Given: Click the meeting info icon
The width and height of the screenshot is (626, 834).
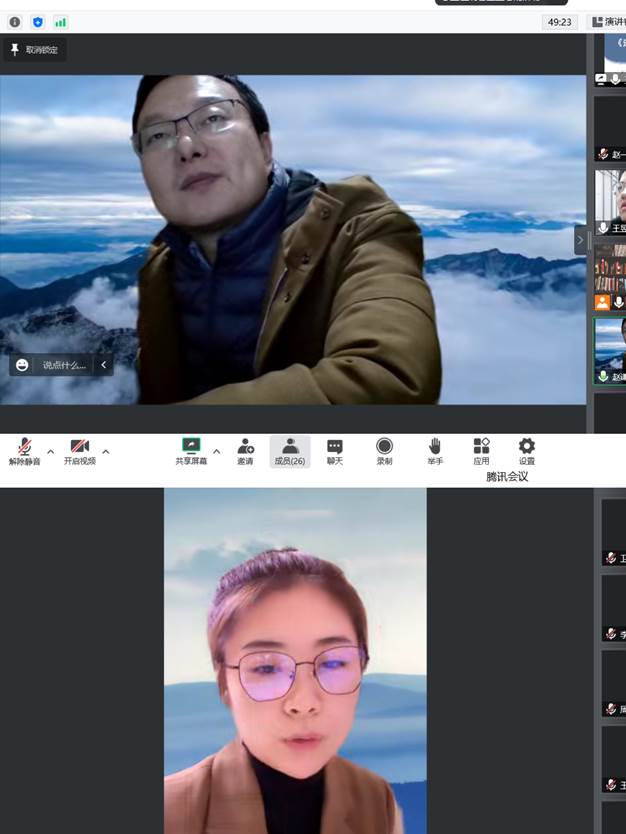Looking at the screenshot, I should pyautogui.click(x=14, y=22).
